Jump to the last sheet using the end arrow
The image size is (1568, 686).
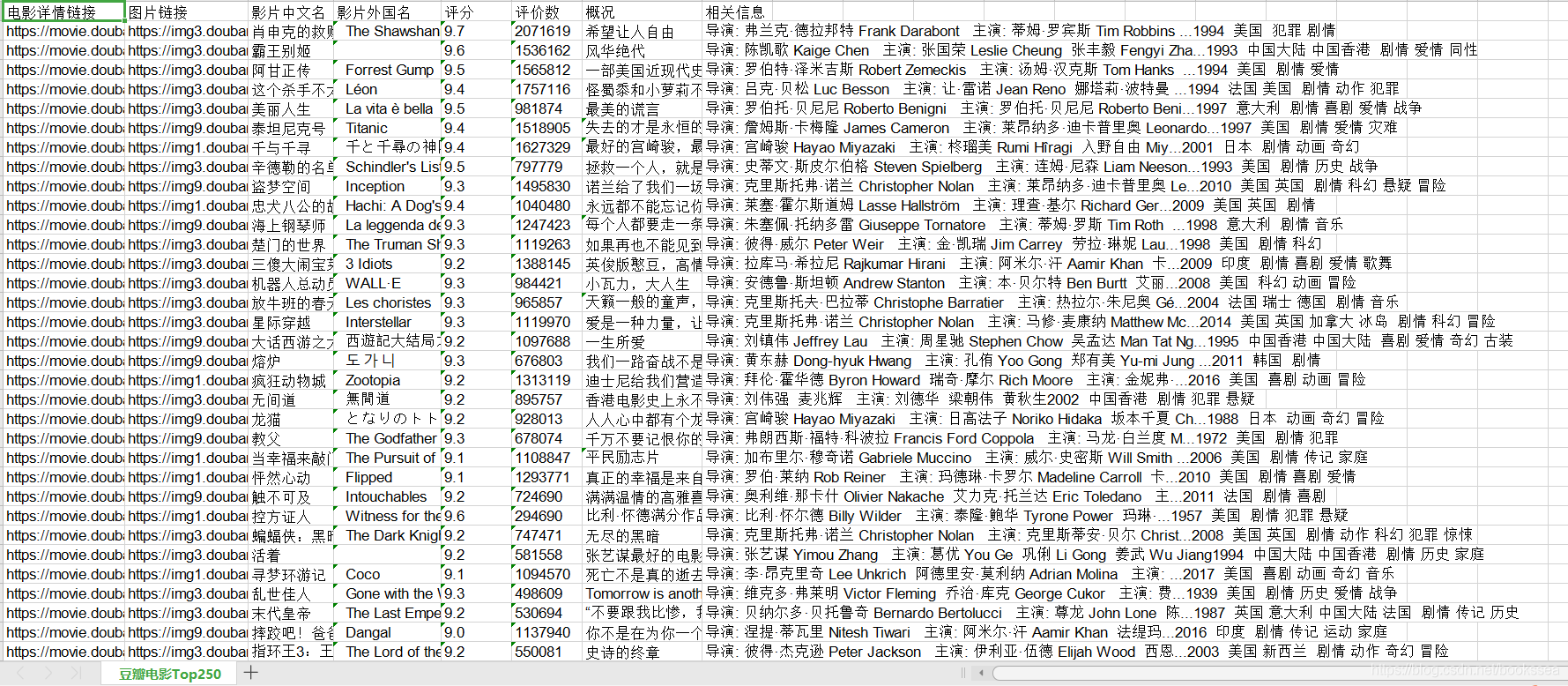(76, 673)
